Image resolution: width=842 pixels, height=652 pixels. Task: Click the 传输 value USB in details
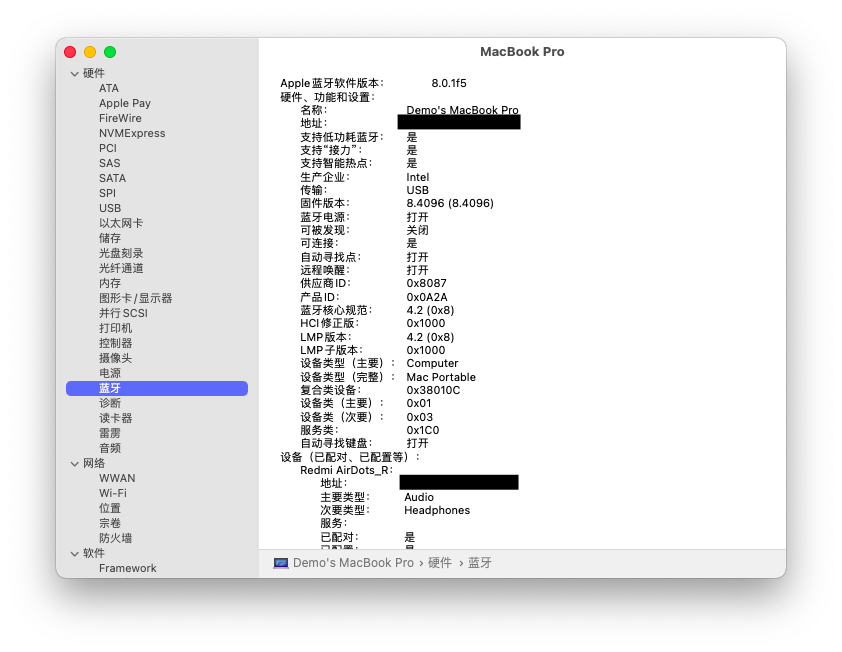coord(417,190)
